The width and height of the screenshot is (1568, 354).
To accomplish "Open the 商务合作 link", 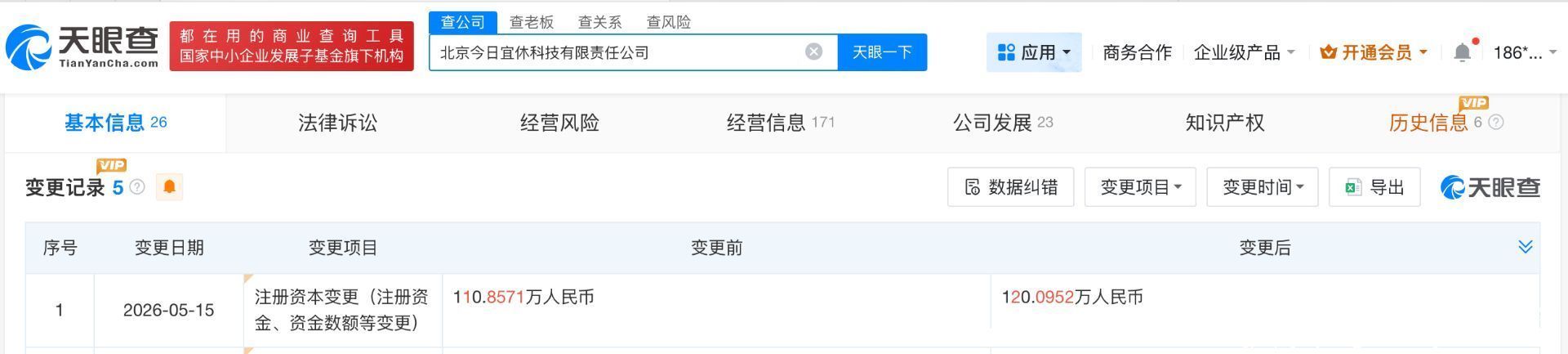I will click(x=1137, y=53).
